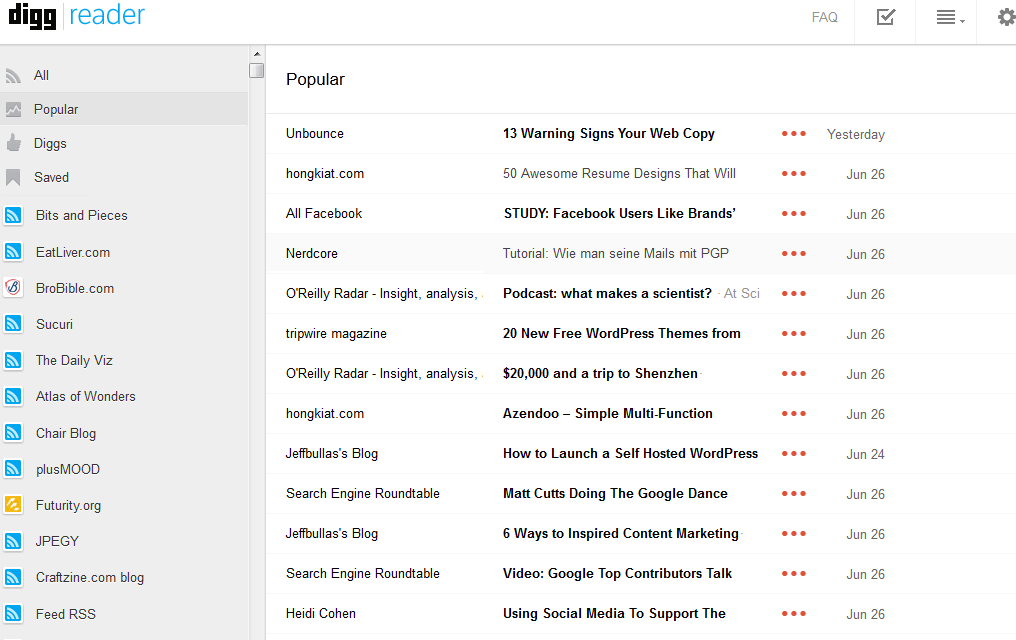Click the Saved bookmark icon
Viewport: 1016px width, 640px height.
tap(13, 177)
